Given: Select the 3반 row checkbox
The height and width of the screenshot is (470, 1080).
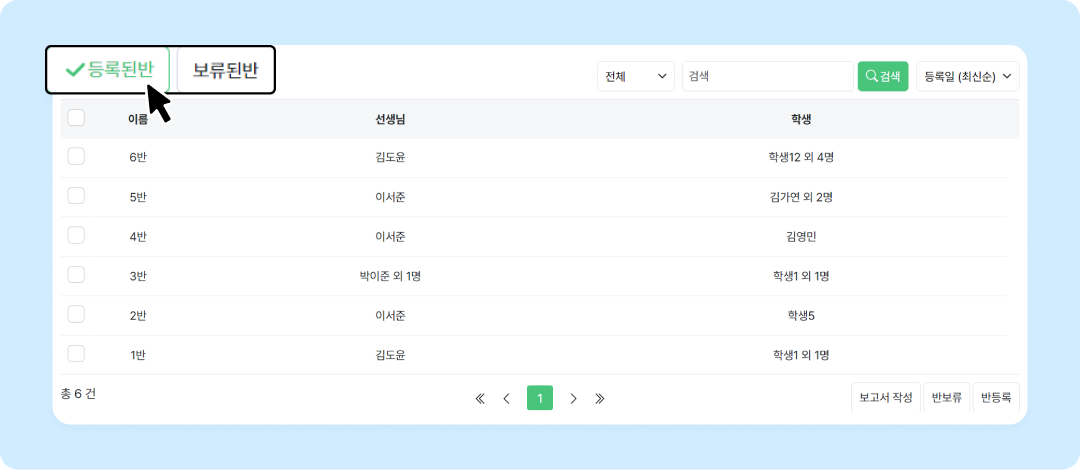Looking at the screenshot, I should pyautogui.click(x=76, y=275).
